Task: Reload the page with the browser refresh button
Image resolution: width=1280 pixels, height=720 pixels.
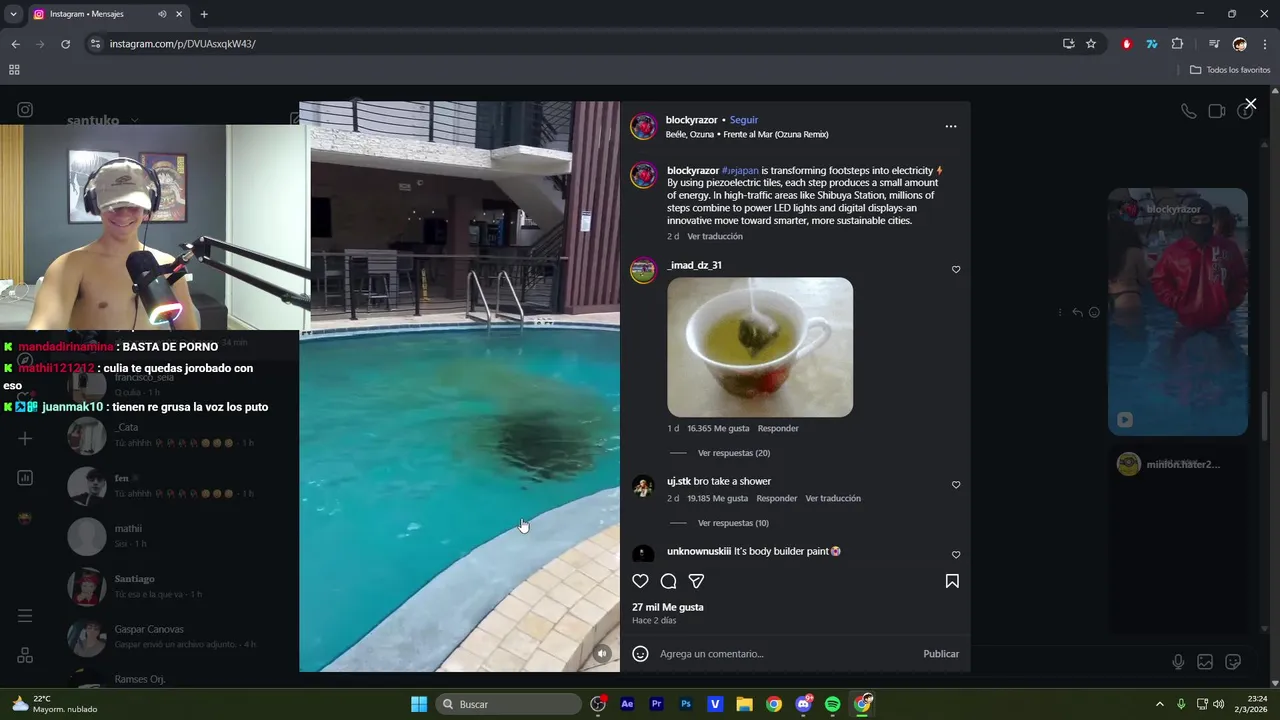Action: 65,44
